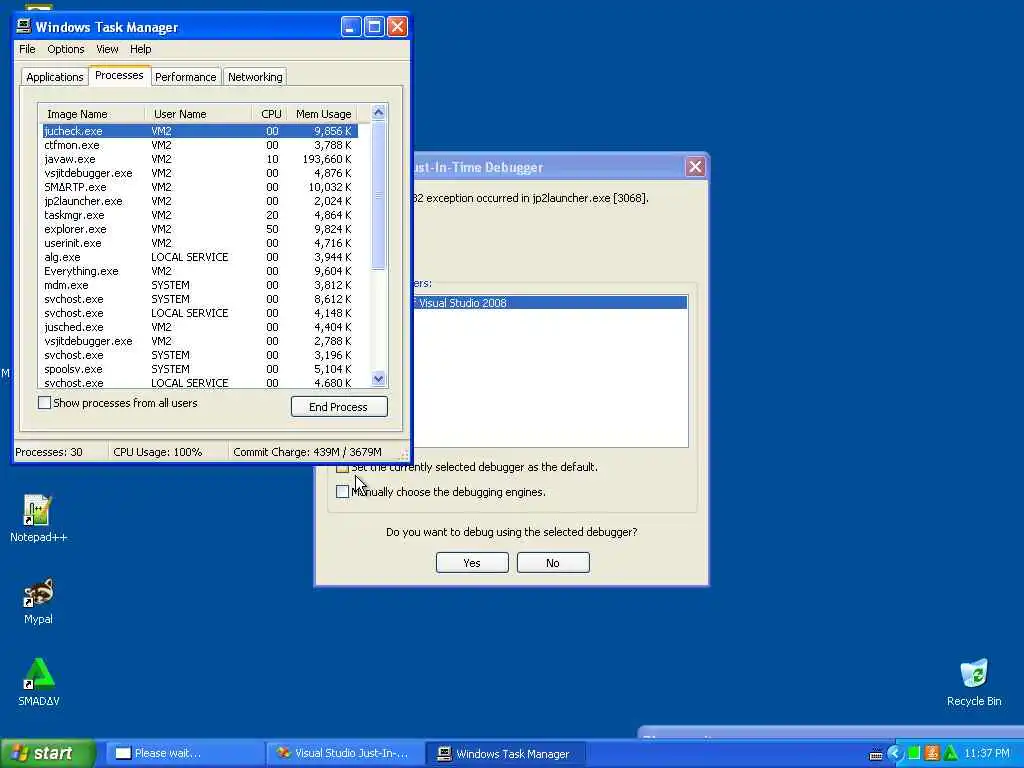Select svchost.exe row using 8,612 K

pyautogui.click(x=199, y=299)
